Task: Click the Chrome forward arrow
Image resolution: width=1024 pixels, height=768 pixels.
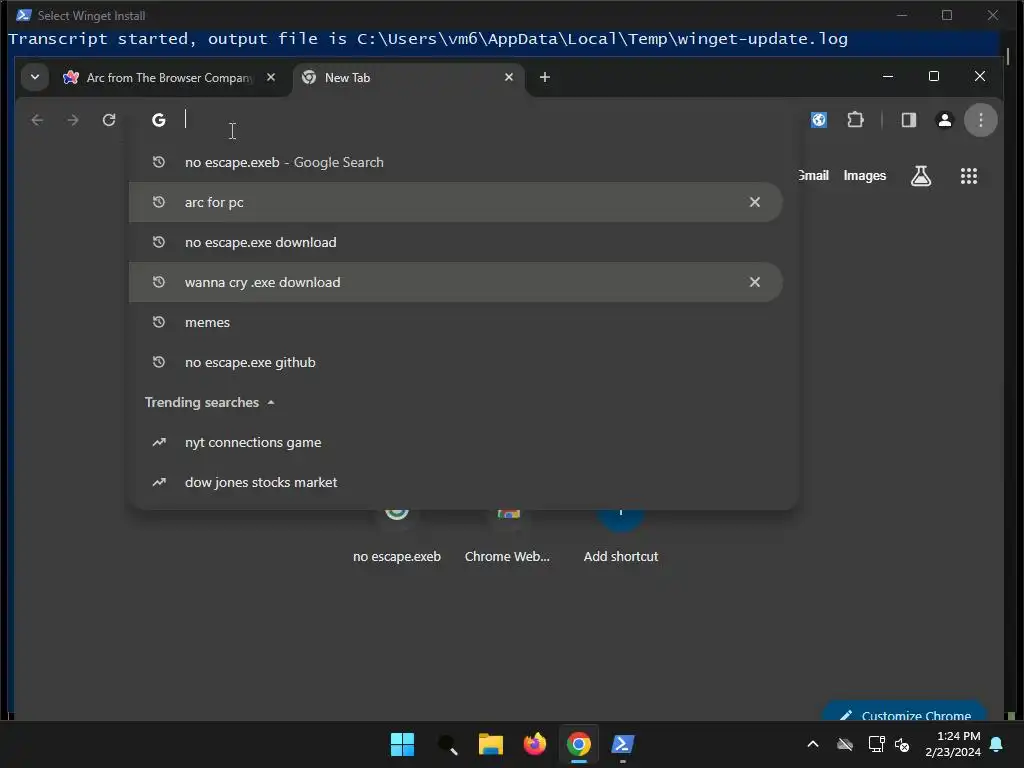Action: tap(73, 120)
